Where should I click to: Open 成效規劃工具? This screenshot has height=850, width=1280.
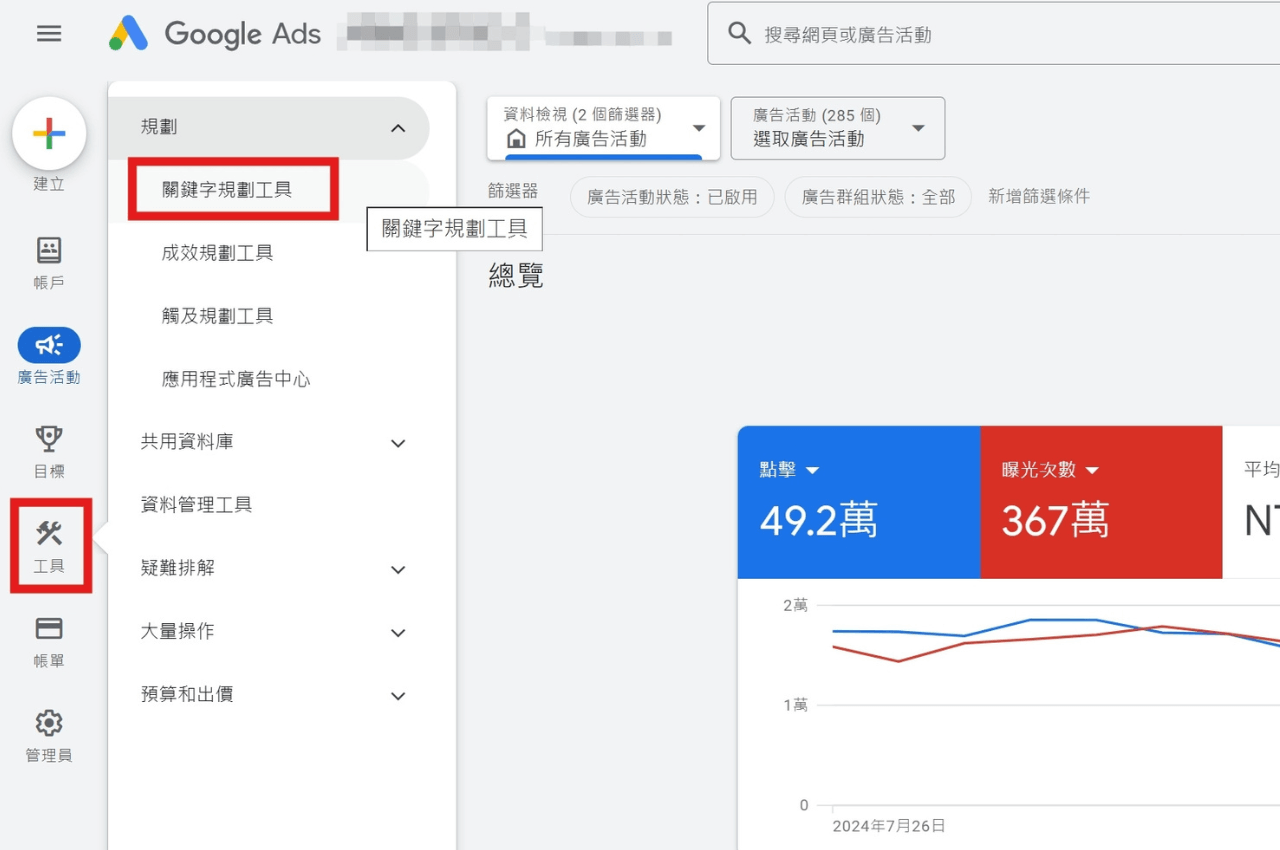tap(217, 253)
